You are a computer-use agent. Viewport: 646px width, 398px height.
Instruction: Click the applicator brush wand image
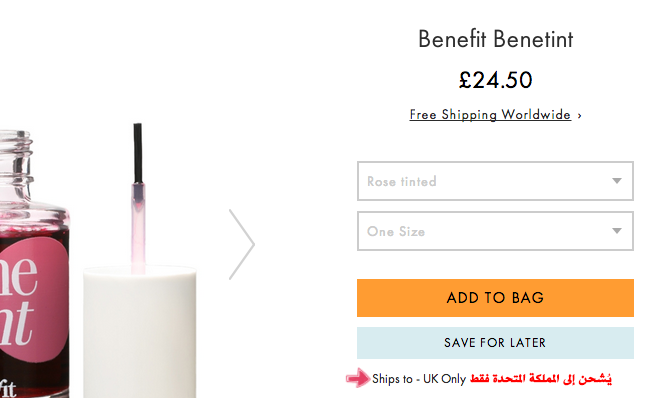point(138,198)
